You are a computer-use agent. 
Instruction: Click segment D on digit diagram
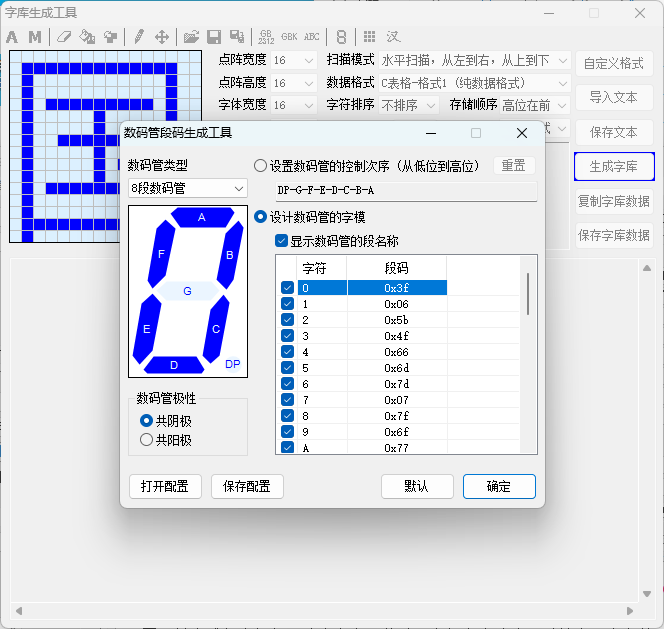[x=174, y=365]
